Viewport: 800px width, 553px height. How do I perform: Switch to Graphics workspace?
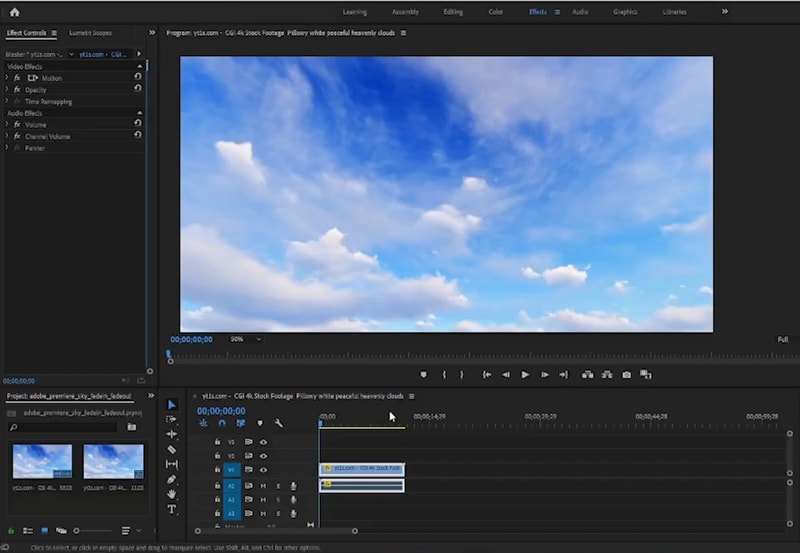(625, 12)
